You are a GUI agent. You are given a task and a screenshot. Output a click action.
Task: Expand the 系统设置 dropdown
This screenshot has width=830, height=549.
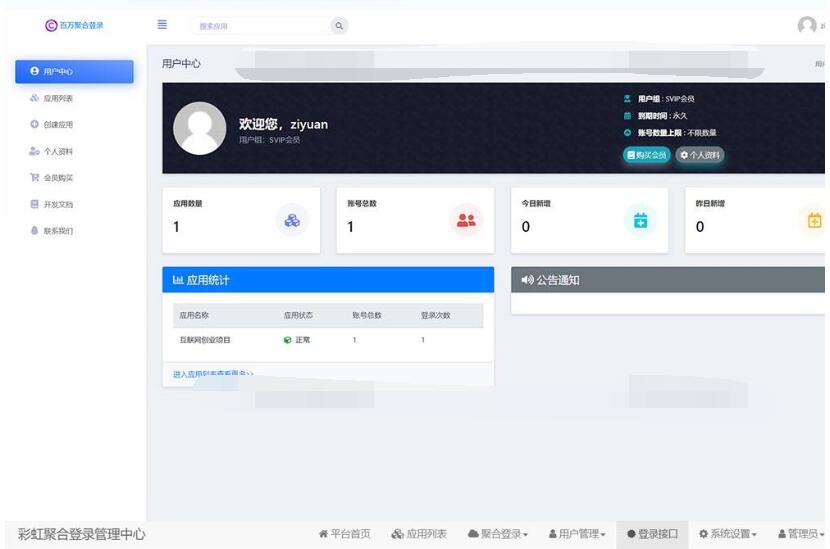728,534
